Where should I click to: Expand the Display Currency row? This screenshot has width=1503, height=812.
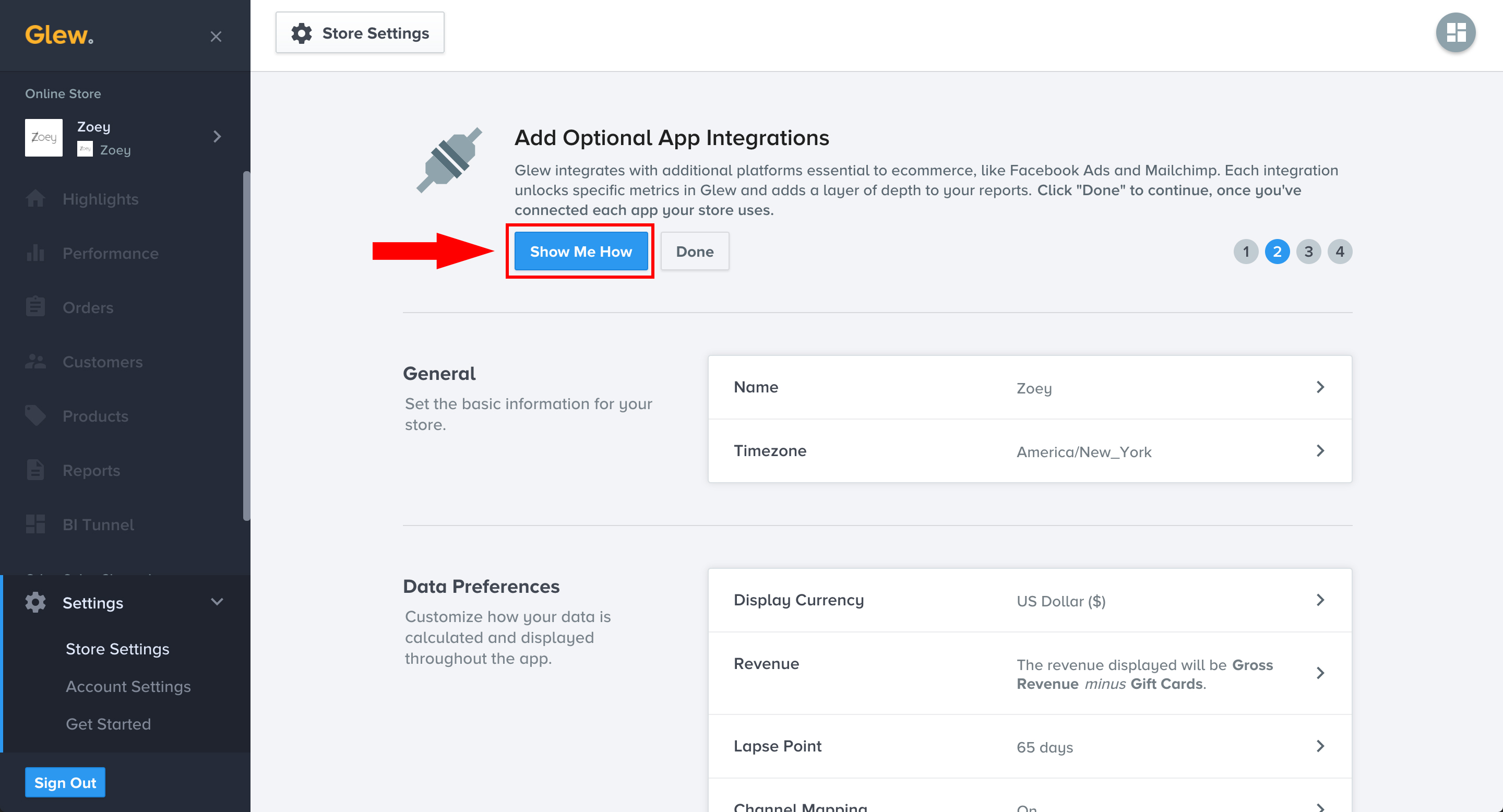click(x=1029, y=600)
